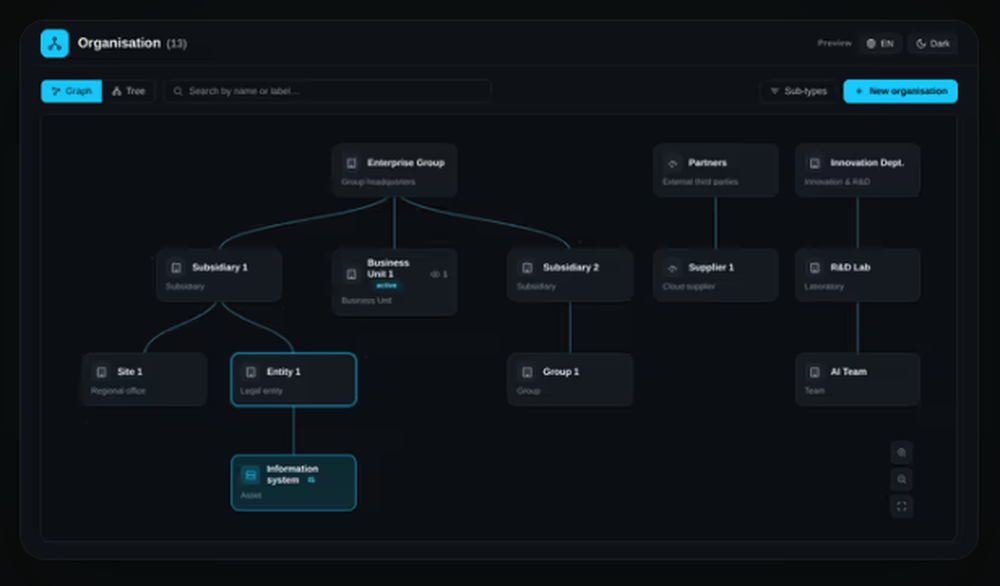The height and width of the screenshot is (586, 1000).
Task: Click the Site 1 building icon
Action: point(101,372)
